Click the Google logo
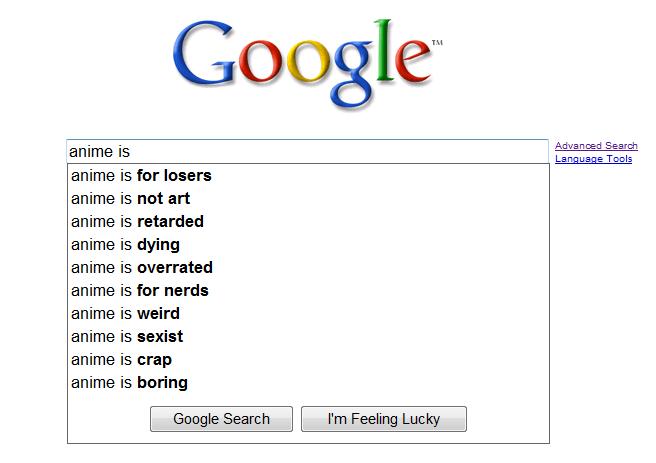656x463 pixels. pos(305,60)
